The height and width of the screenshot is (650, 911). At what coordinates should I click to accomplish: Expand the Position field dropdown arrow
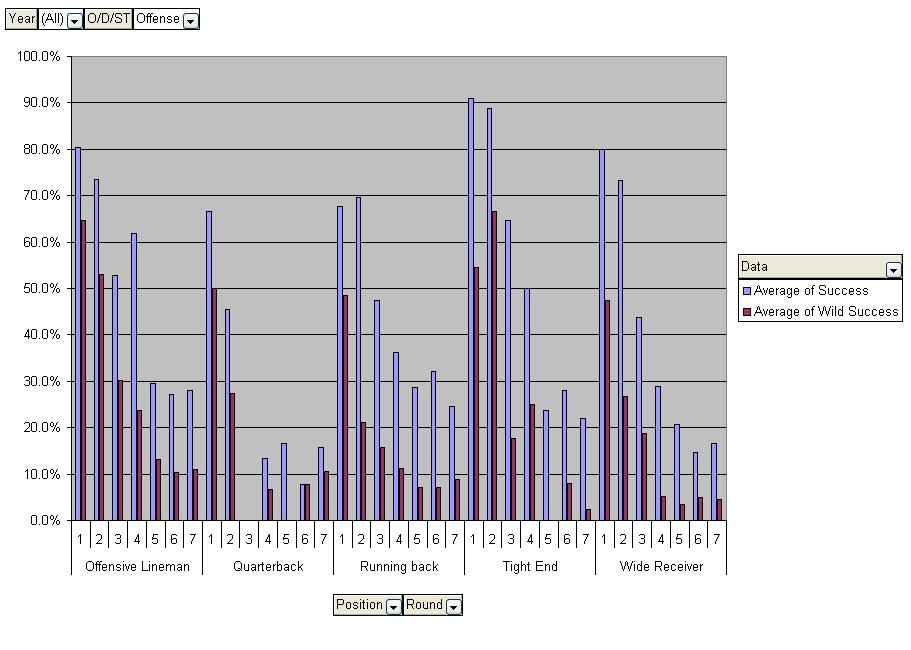393,607
